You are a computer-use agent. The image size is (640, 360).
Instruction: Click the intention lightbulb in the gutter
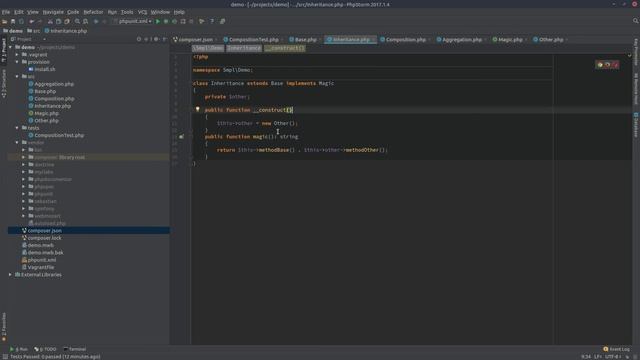click(198, 109)
